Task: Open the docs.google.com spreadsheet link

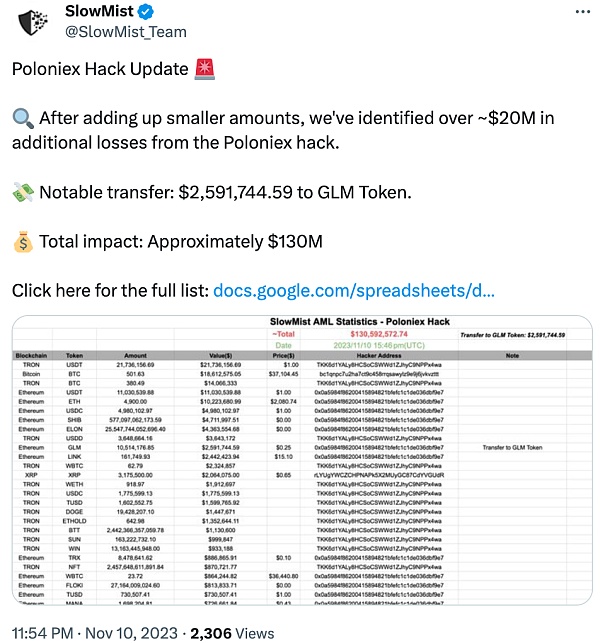Action: click(354, 291)
